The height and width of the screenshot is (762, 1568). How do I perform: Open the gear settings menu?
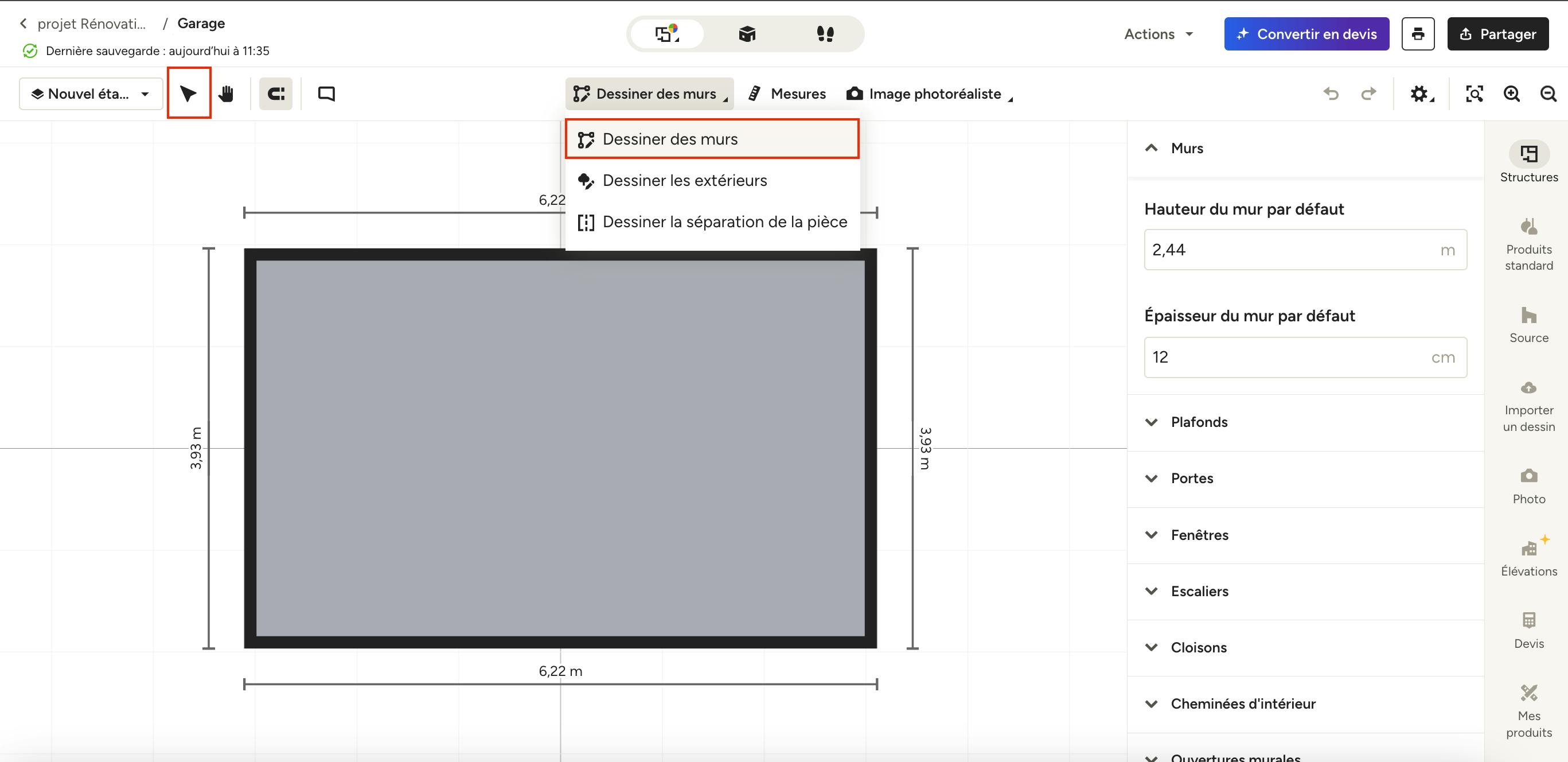point(1421,94)
